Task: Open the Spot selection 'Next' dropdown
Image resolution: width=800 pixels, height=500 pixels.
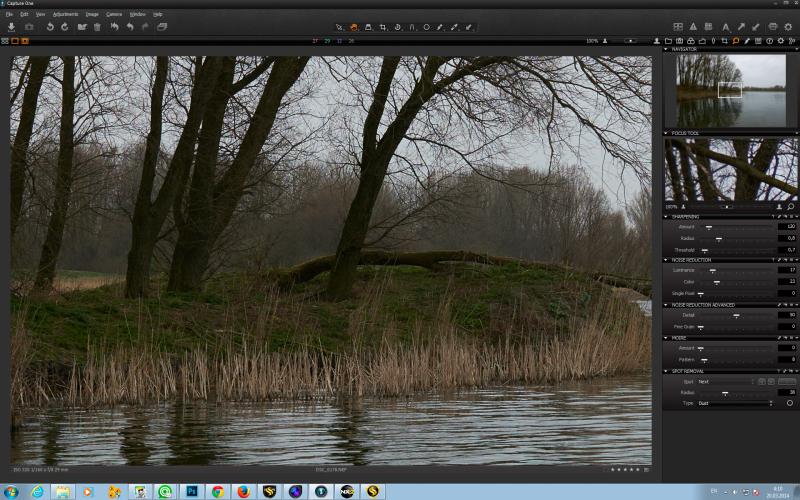Action: [726, 382]
